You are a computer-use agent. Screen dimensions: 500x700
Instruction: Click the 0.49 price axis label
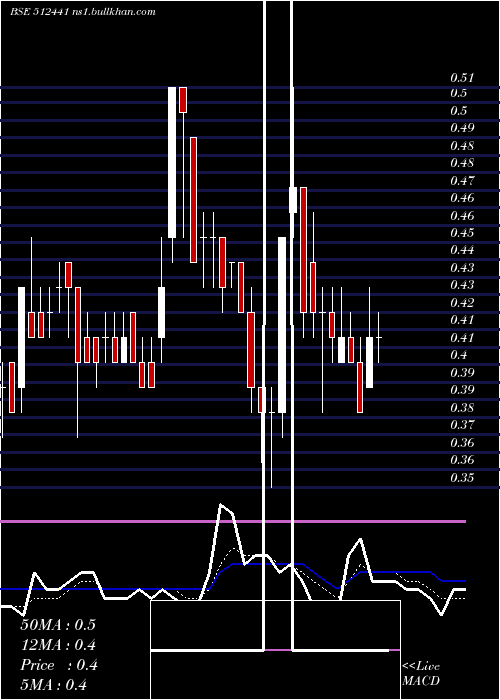(462, 128)
